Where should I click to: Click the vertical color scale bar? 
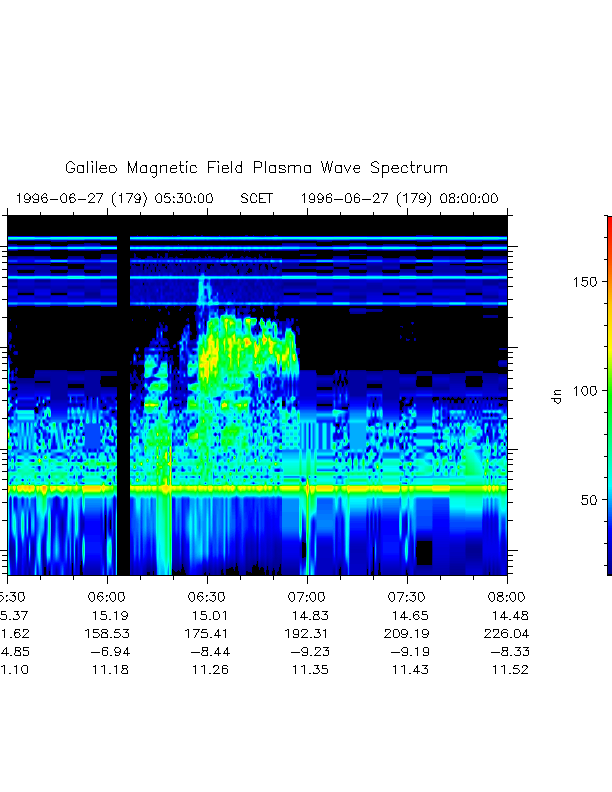609,395
